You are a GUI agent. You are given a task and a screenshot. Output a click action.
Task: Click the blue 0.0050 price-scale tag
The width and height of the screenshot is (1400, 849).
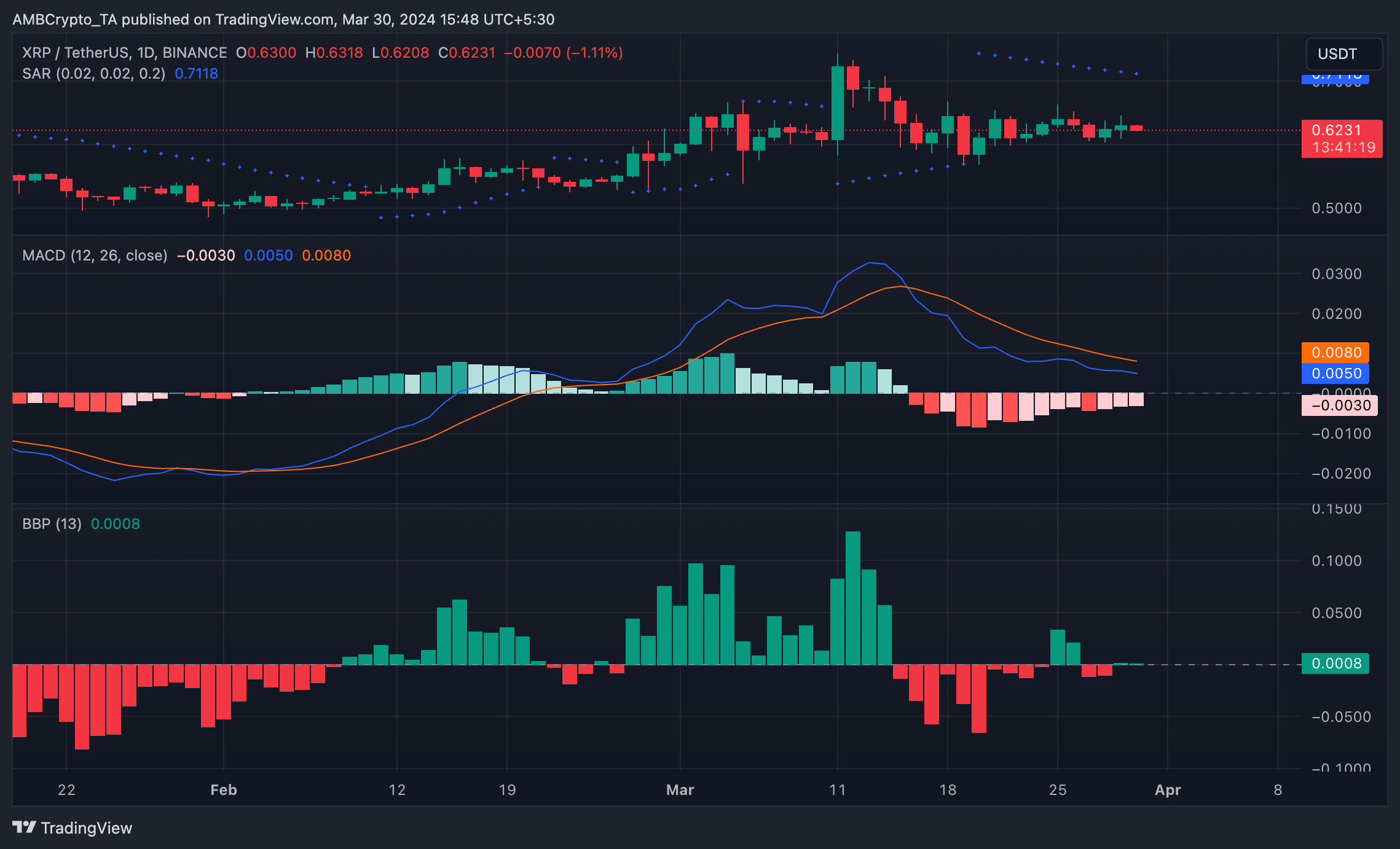pos(1335,374)
